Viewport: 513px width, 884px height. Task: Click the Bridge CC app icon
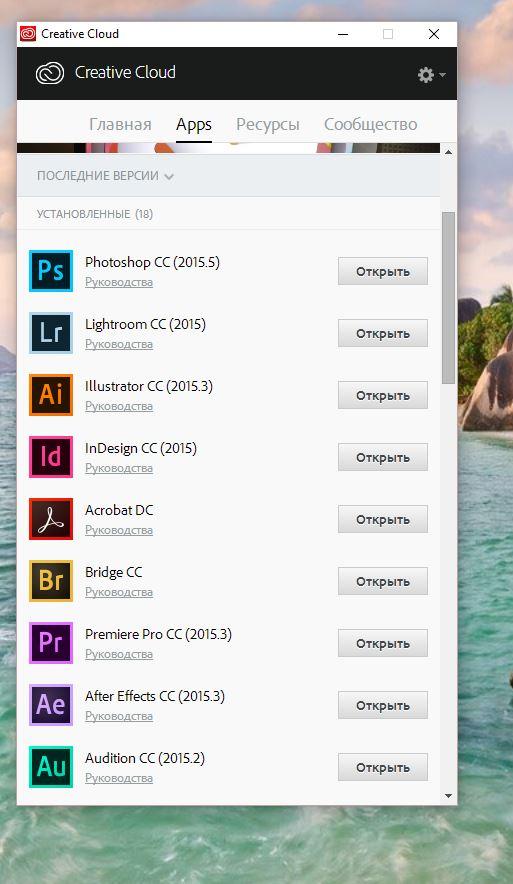coord(51,581)
